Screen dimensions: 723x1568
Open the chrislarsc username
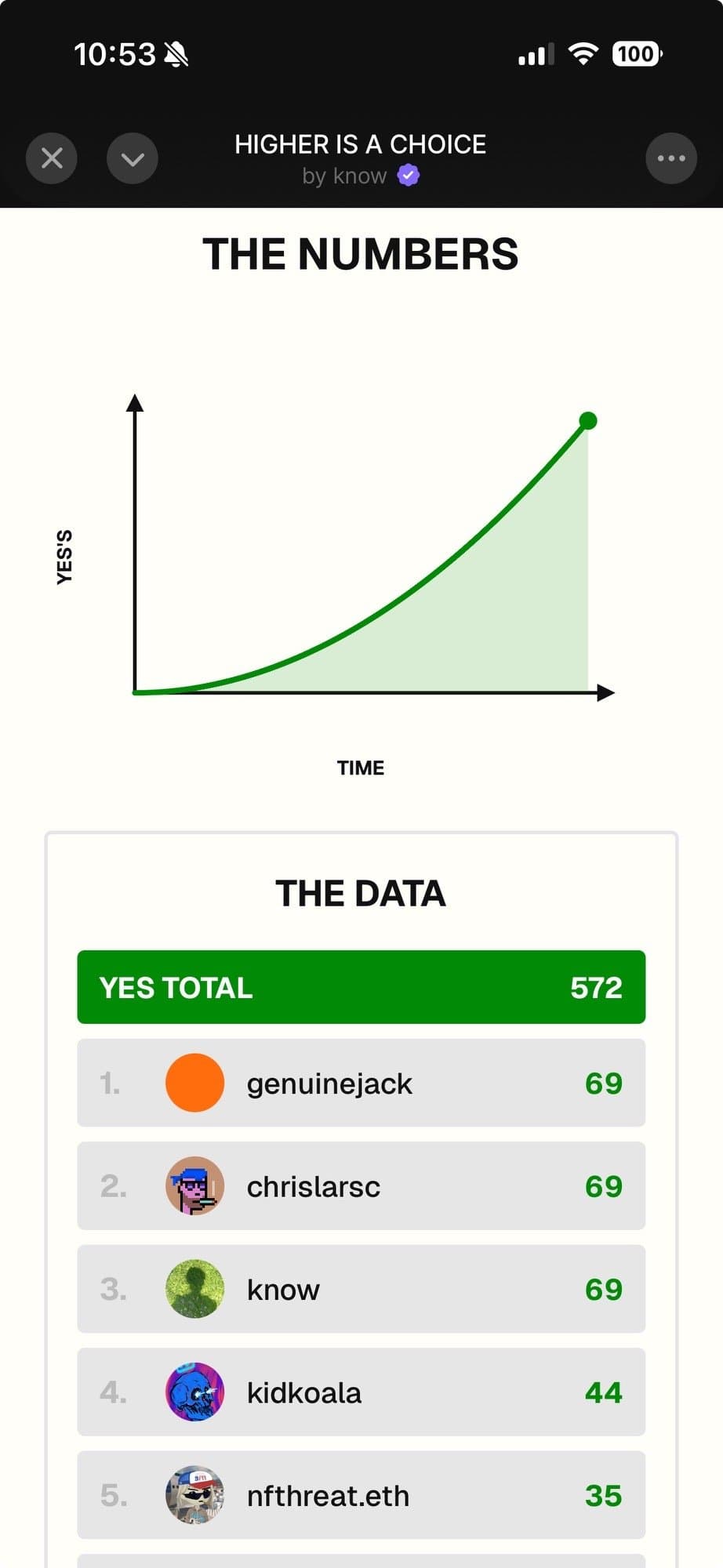314,1186
